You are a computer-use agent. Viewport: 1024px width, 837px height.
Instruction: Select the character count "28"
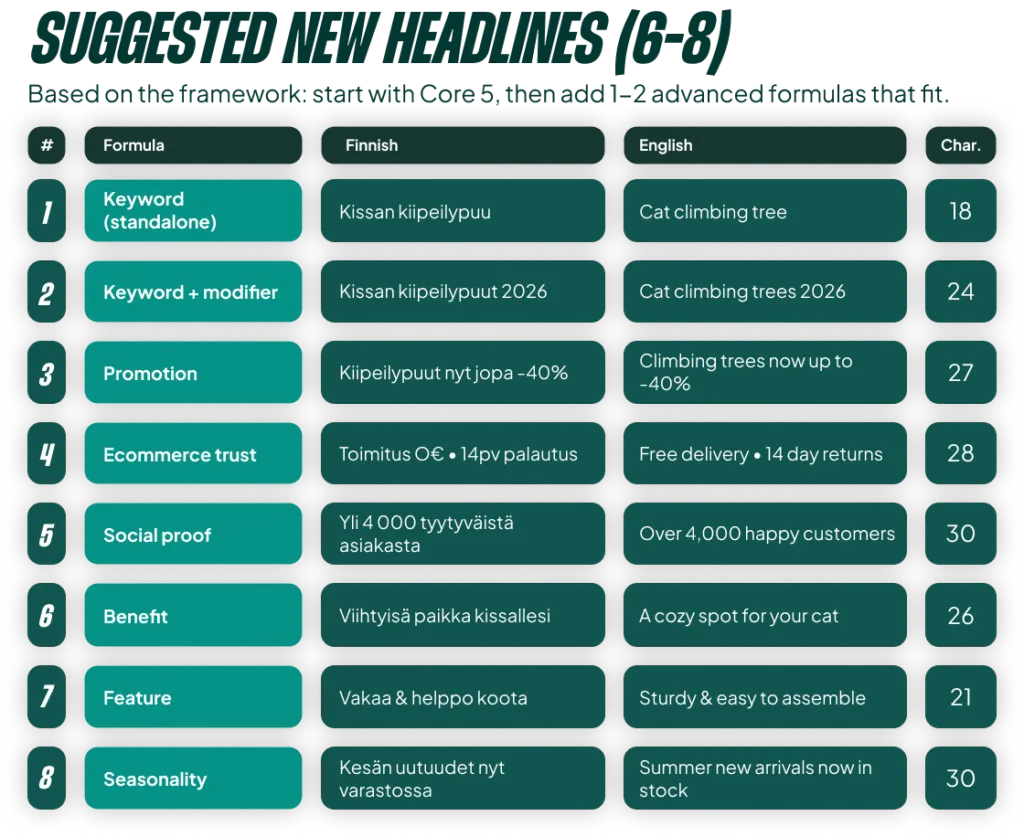(961, 453)
